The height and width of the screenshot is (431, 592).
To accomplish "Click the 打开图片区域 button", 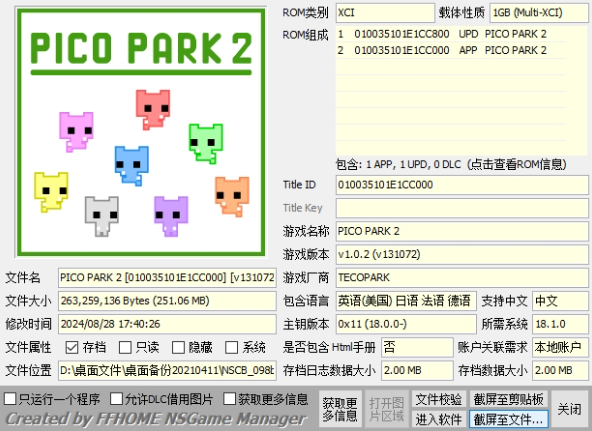I will pyautogui.click(x=386, y=409).
